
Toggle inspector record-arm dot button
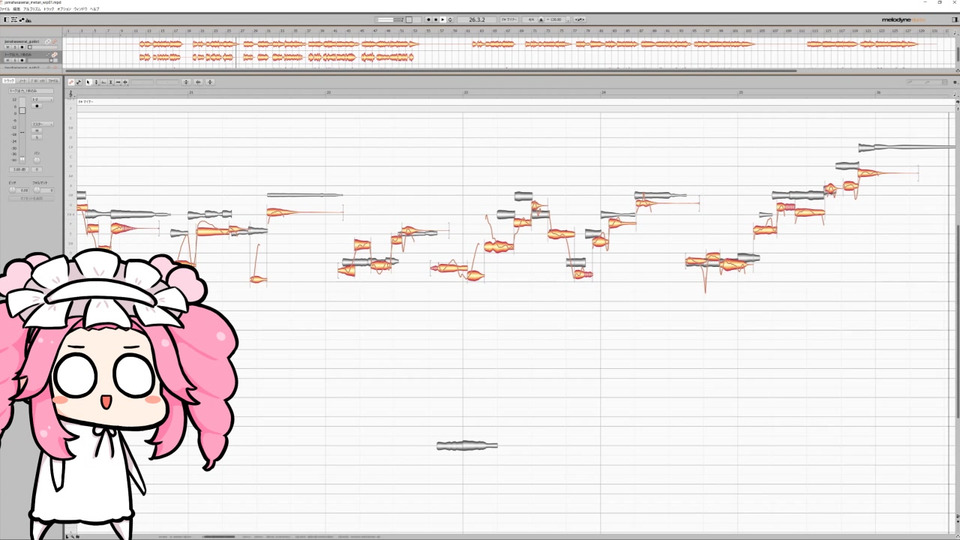tap(37, 106)
